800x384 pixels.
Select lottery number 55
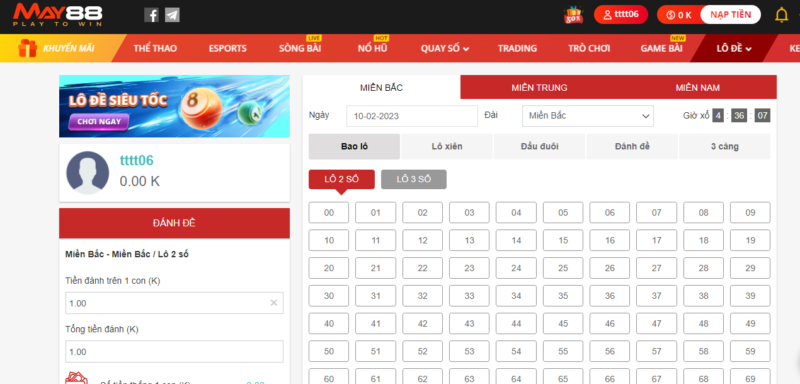pyautogui.click(x=563, y=351)
